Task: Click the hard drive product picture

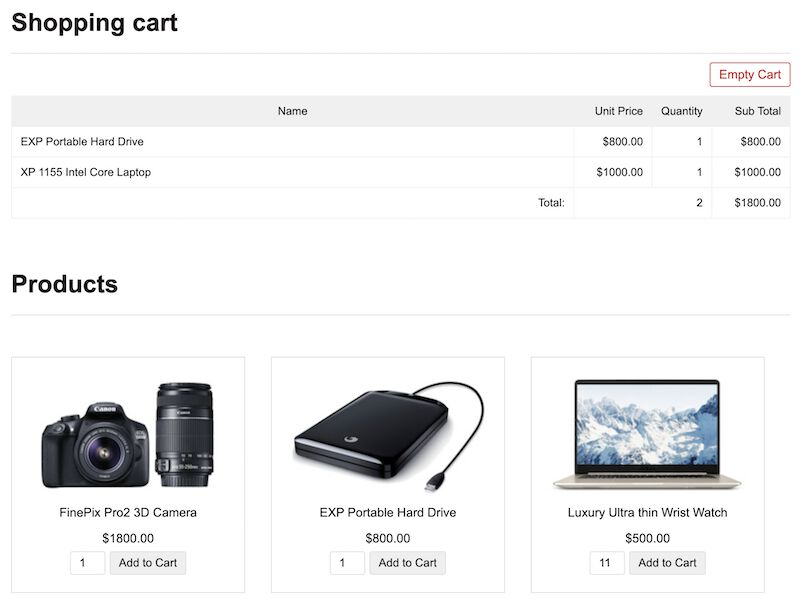Action: tap(387, 435)
